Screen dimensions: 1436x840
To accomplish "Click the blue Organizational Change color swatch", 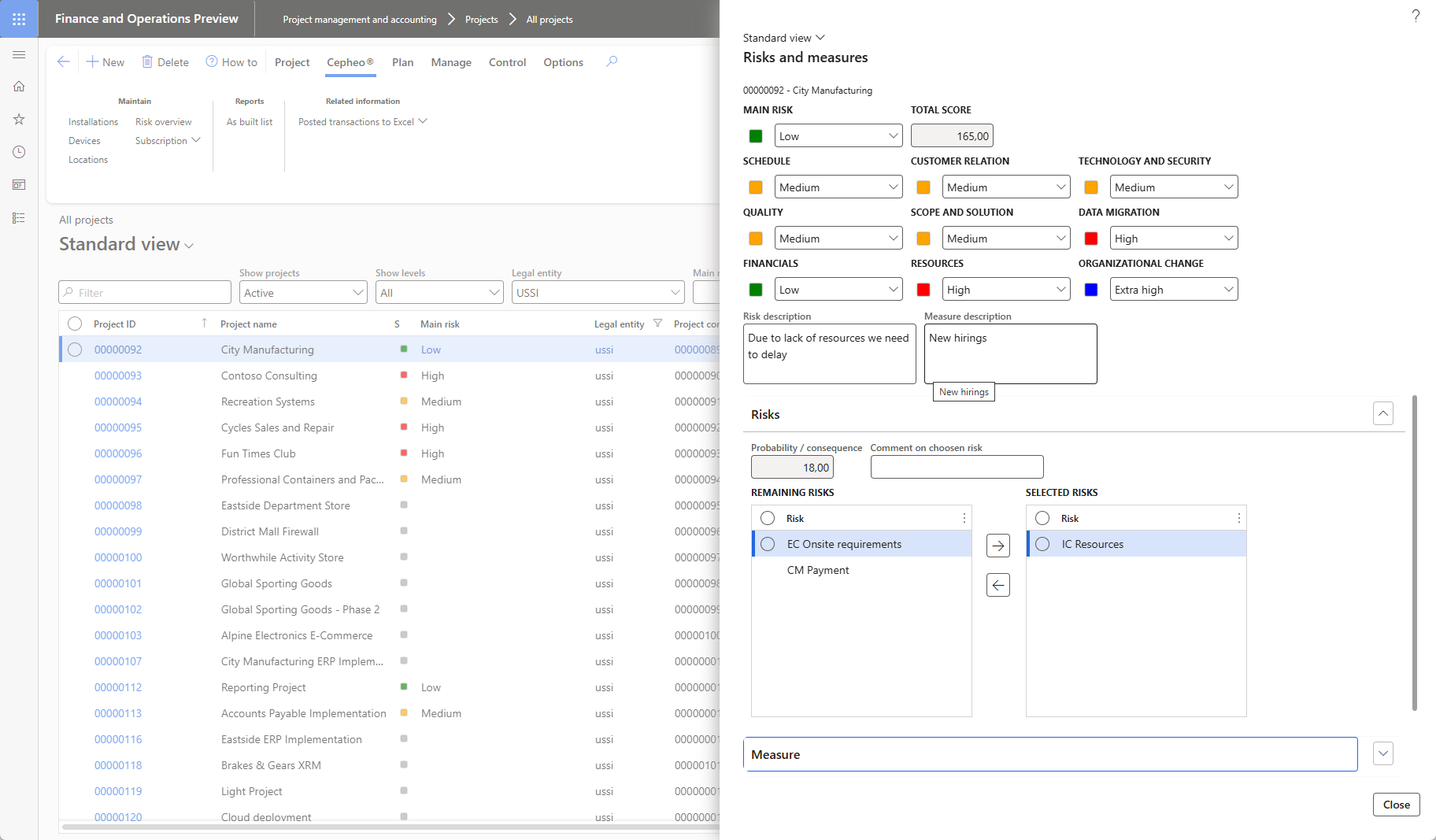I will coord(1091,290).
